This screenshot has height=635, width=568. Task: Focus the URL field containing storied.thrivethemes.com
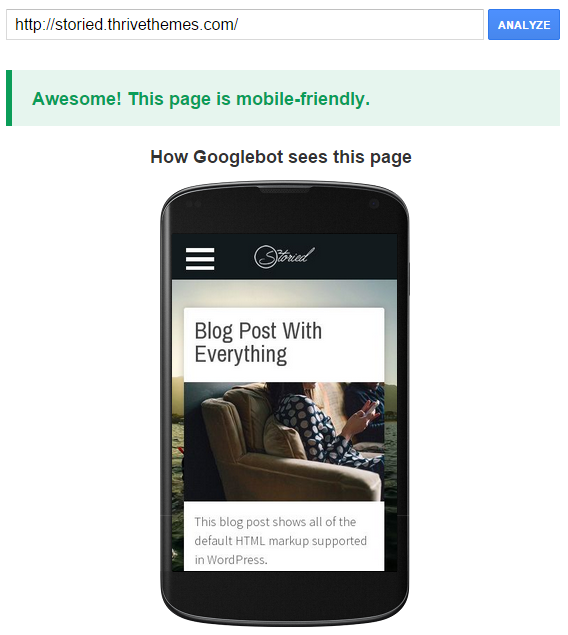coord(245,25)
